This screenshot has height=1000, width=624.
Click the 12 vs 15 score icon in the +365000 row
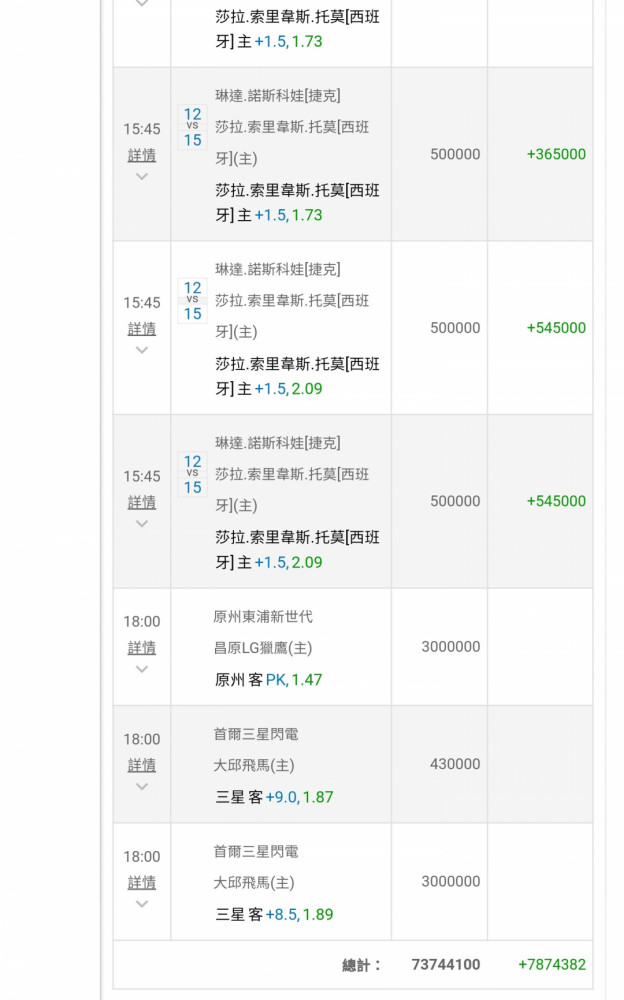(x=192, y=127)
